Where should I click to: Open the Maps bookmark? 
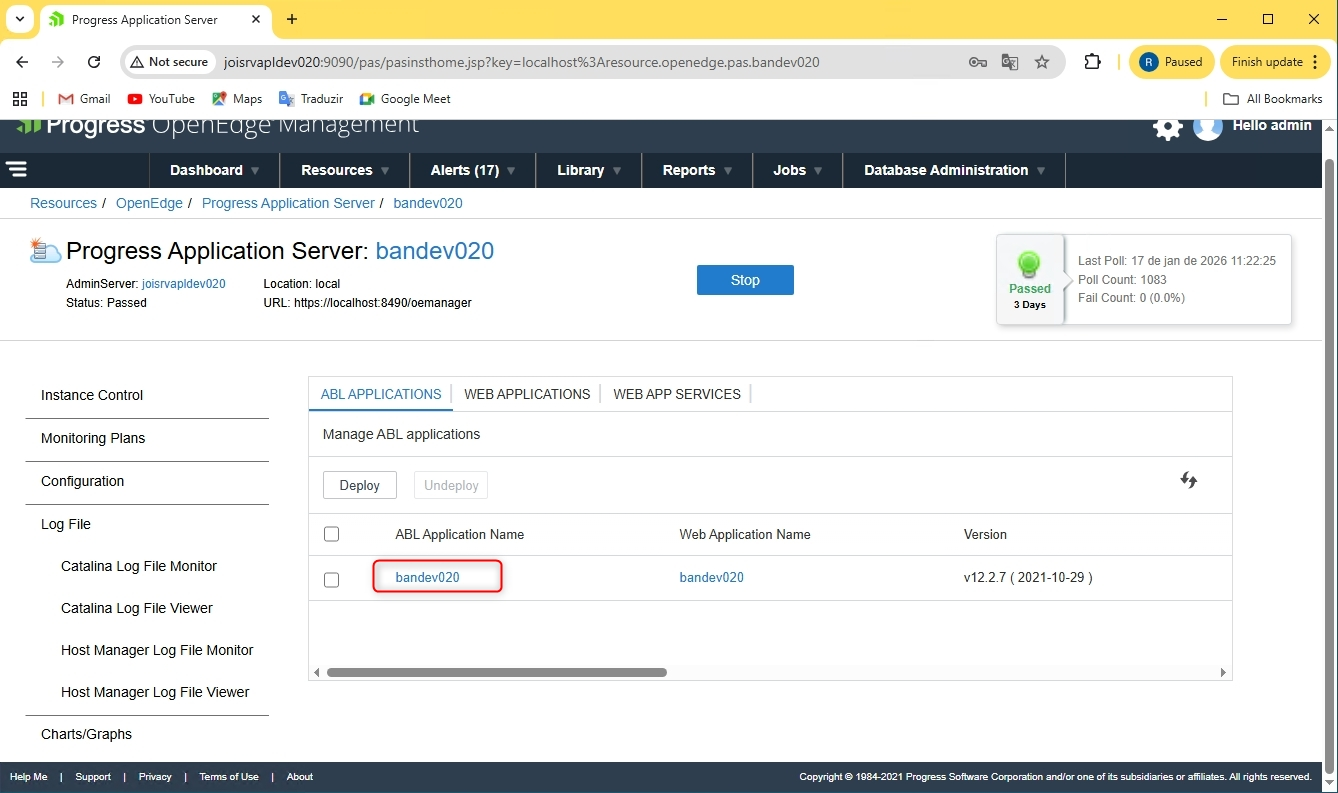236,99
